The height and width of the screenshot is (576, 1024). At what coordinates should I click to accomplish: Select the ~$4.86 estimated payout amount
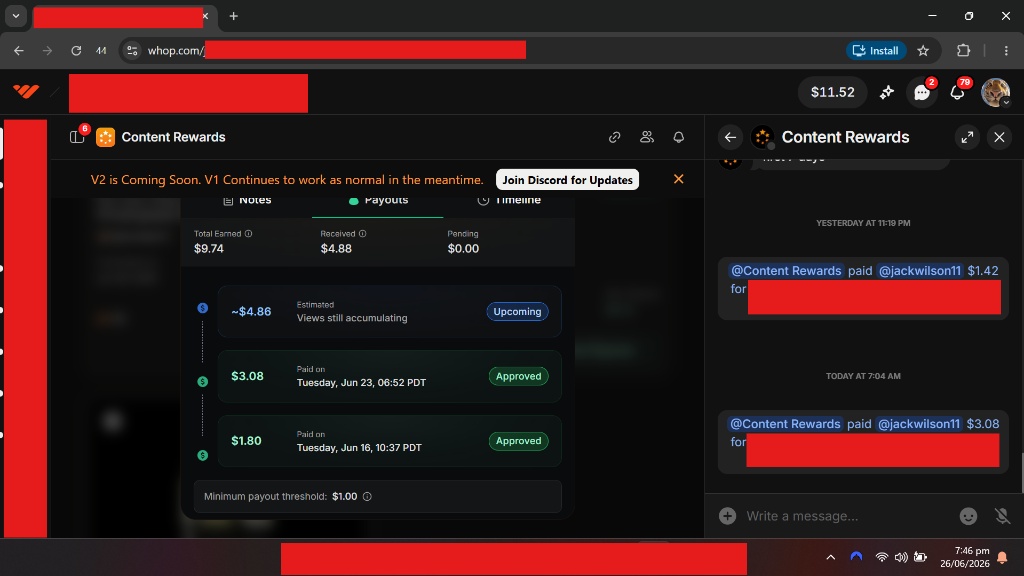click(x=251, y=312)
